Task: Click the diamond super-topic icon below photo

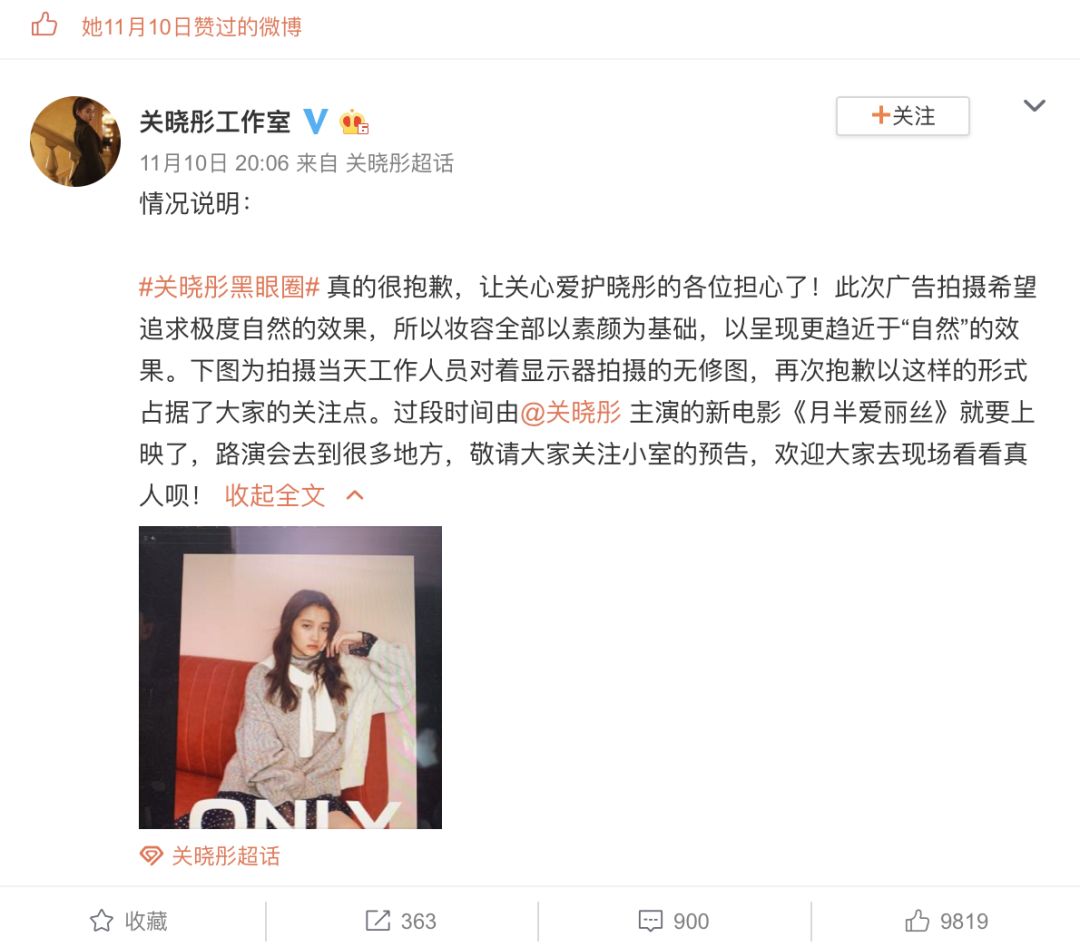Action: coord(151,855)
